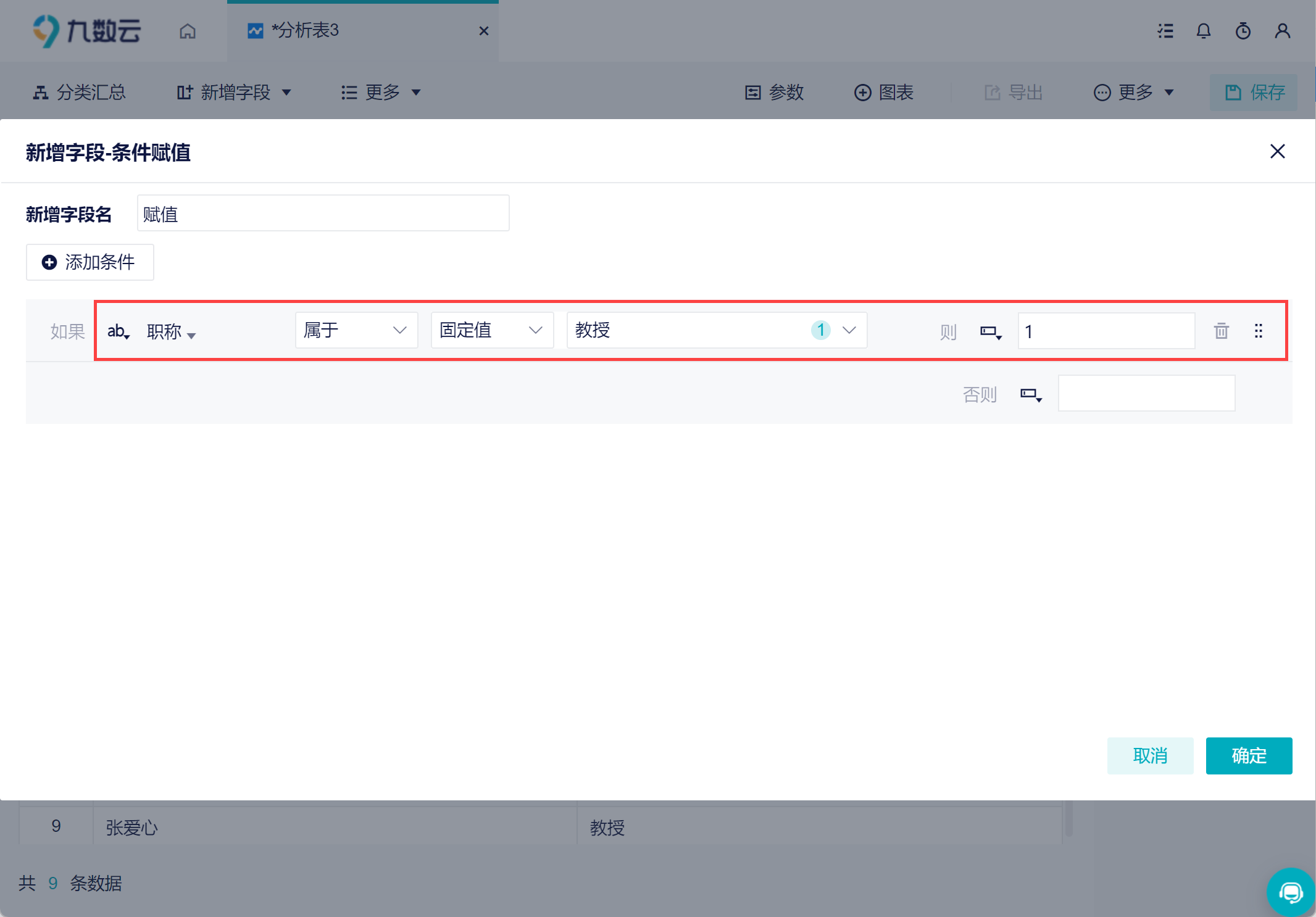Go to the home icon
This screenshot has width=1316, height=917.
click(188, 31)
